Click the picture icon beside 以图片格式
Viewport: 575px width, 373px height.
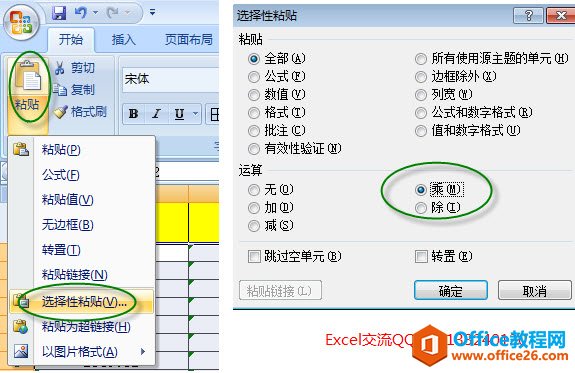(x=21, y=351)
